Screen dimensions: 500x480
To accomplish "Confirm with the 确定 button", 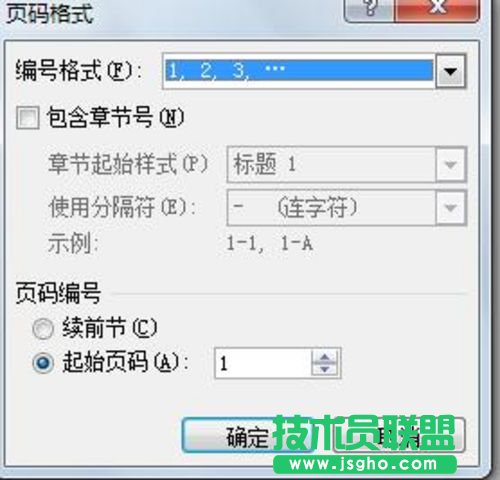I will coord(248,435).
